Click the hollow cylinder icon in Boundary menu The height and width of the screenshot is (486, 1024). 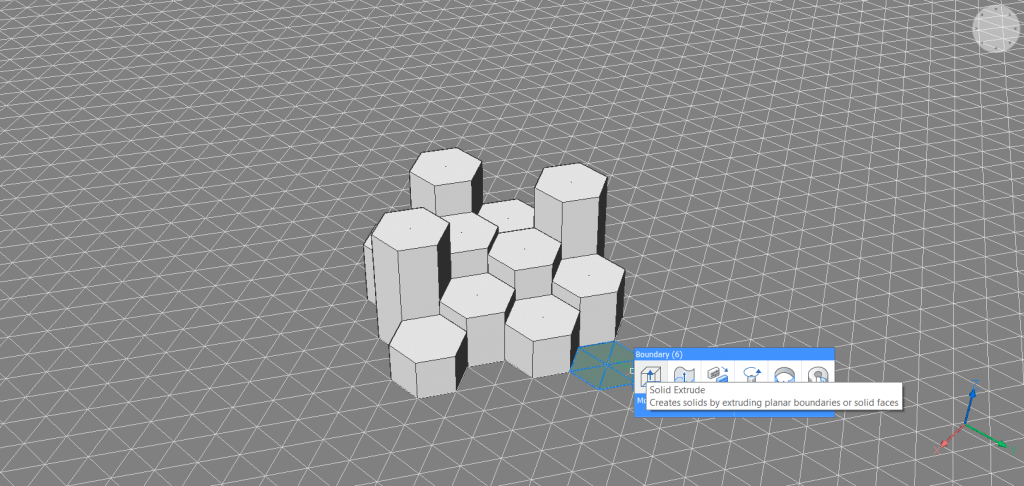(x=817, y=374)
